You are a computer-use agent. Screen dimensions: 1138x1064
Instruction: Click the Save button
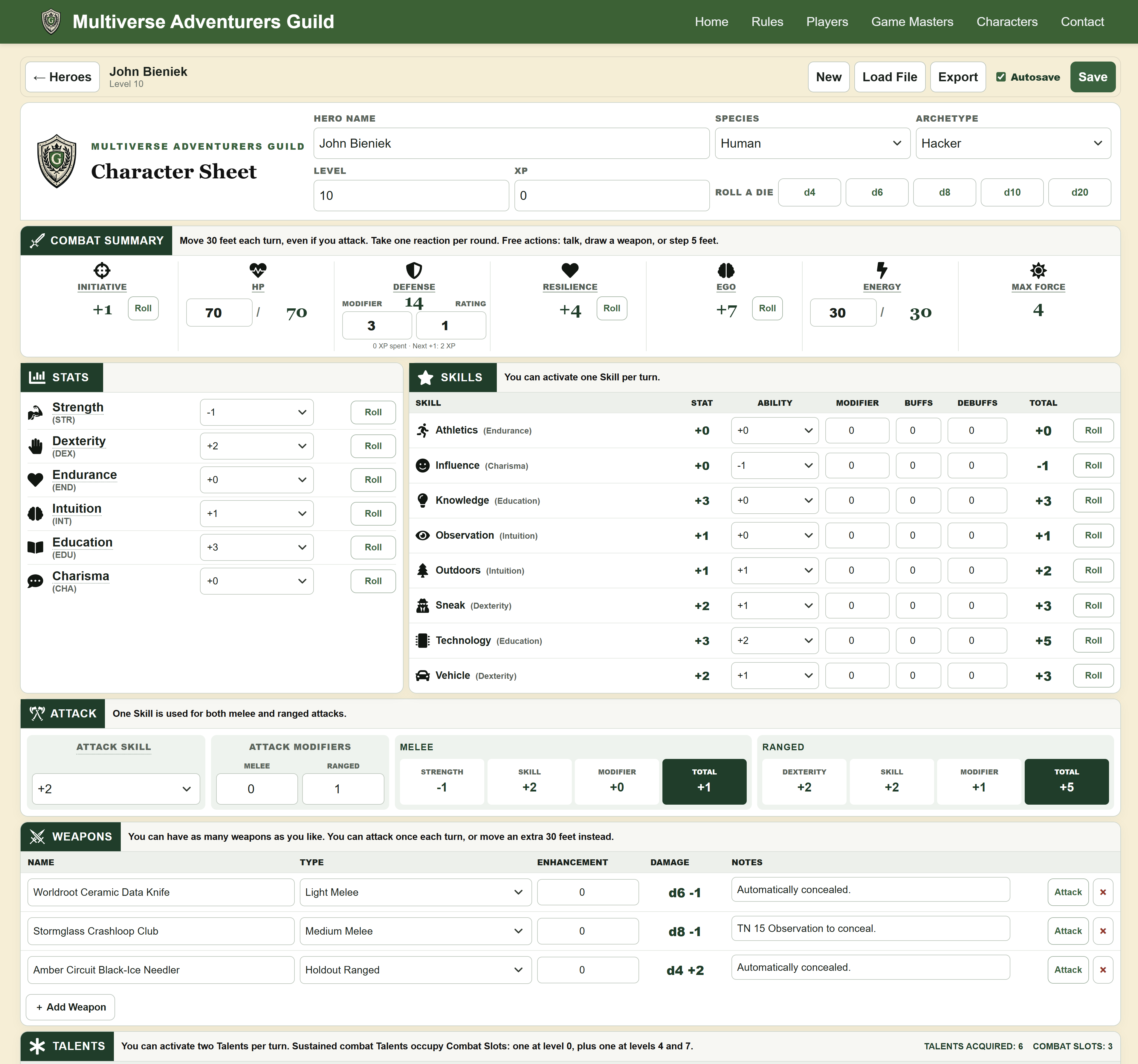pos(1093,77)
